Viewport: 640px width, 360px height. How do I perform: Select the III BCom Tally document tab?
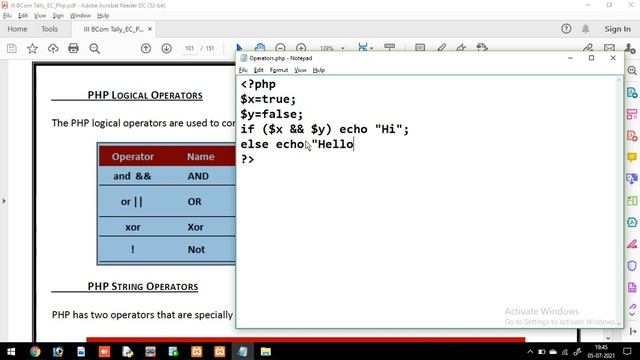[x=113, y=29]
